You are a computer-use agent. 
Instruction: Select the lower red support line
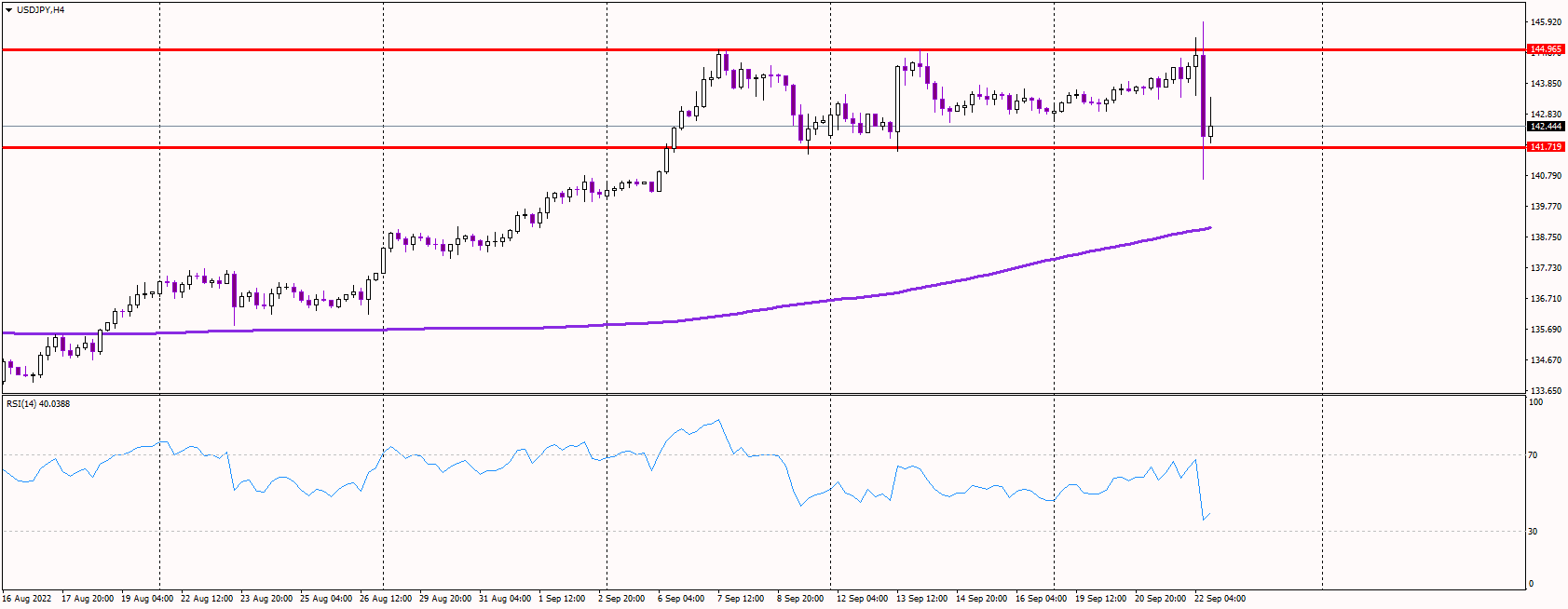[x=764, y=147]
